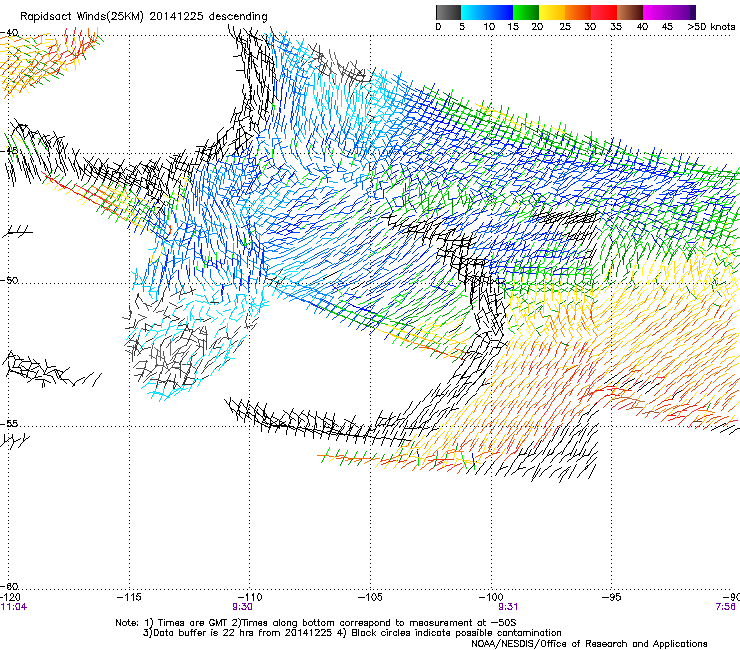Click the purple '7:58' time label
Image resolution: width=740 pixels, height=650 pixels.
[x=726, y=607]
